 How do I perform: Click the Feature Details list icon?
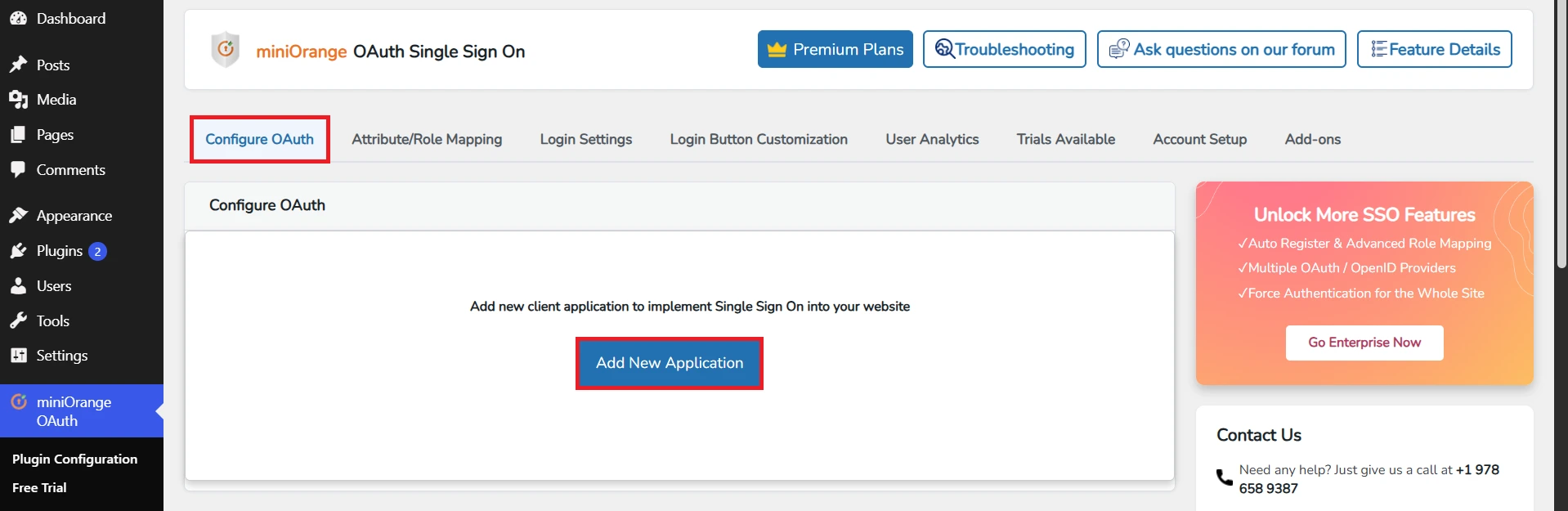click(x=1379, y=49)
